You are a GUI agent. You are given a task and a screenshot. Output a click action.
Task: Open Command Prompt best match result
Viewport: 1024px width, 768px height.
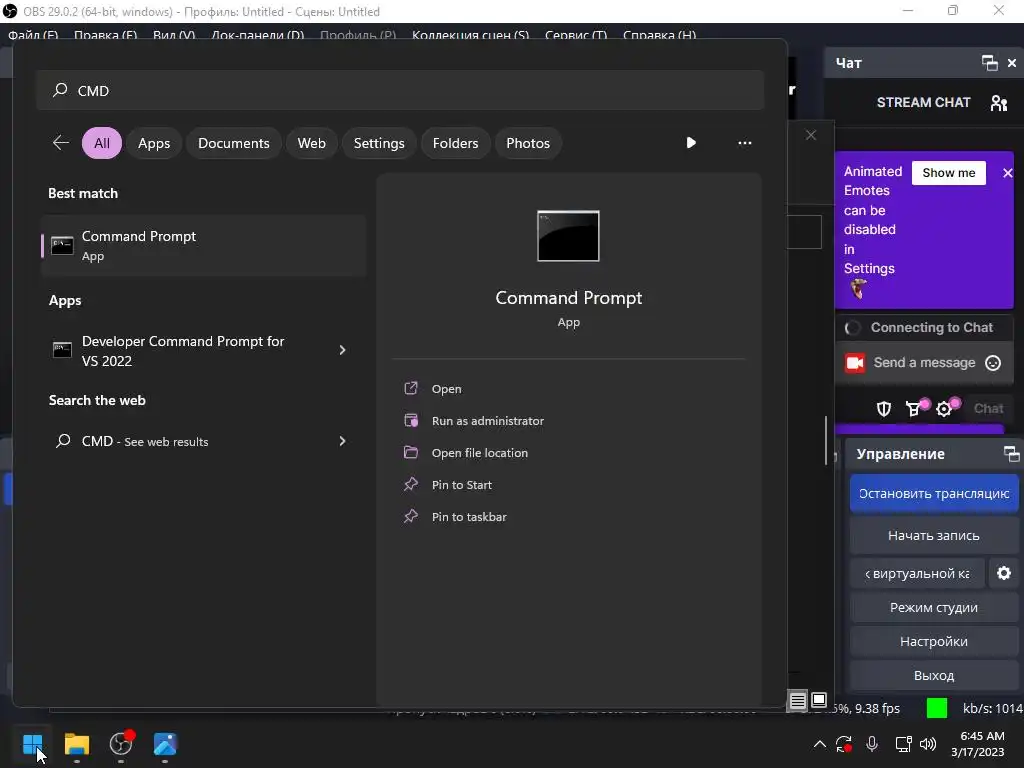[203, 246]
